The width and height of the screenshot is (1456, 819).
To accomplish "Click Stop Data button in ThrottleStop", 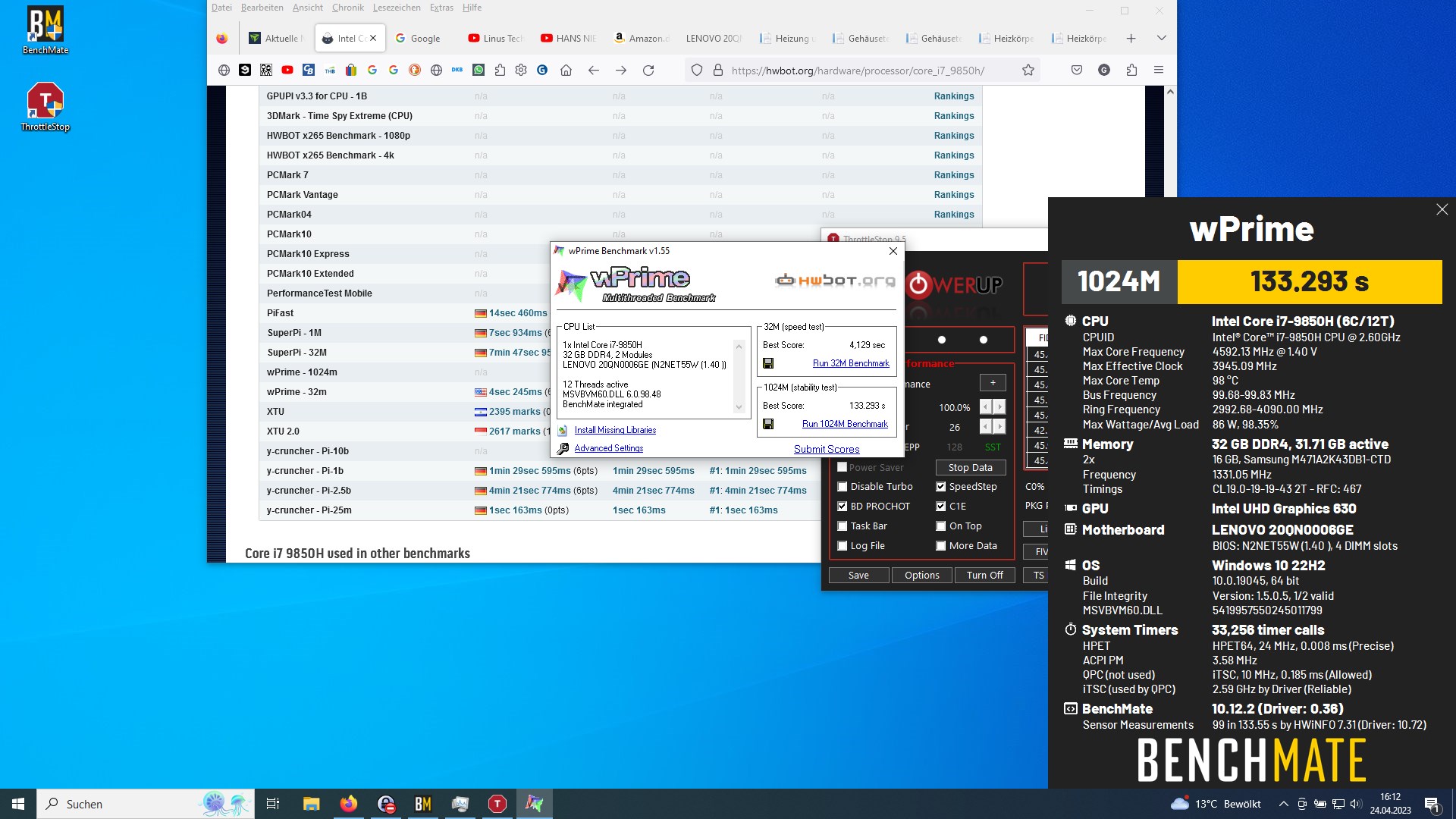I will coord(971,468).
